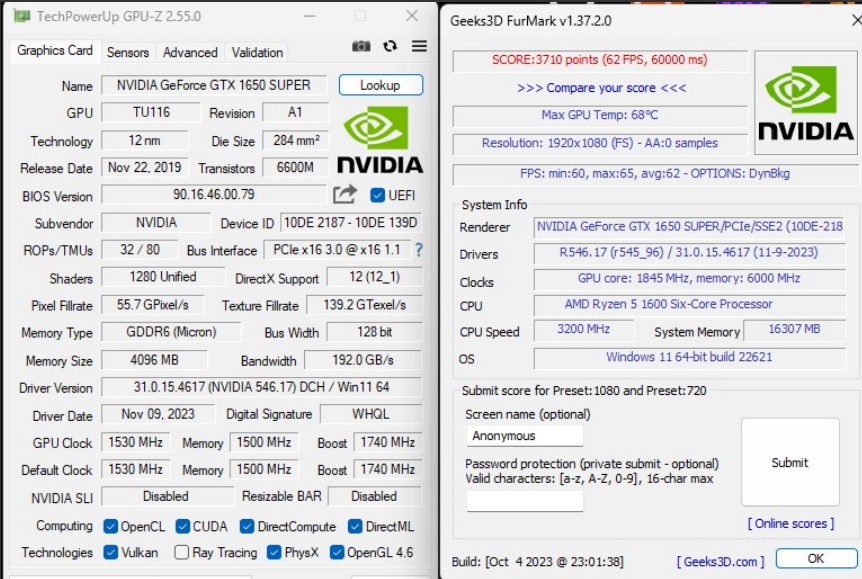Screen dimensions: 862x579
Task: Click the Submit button in FurMark
Action: click(790, 462)
